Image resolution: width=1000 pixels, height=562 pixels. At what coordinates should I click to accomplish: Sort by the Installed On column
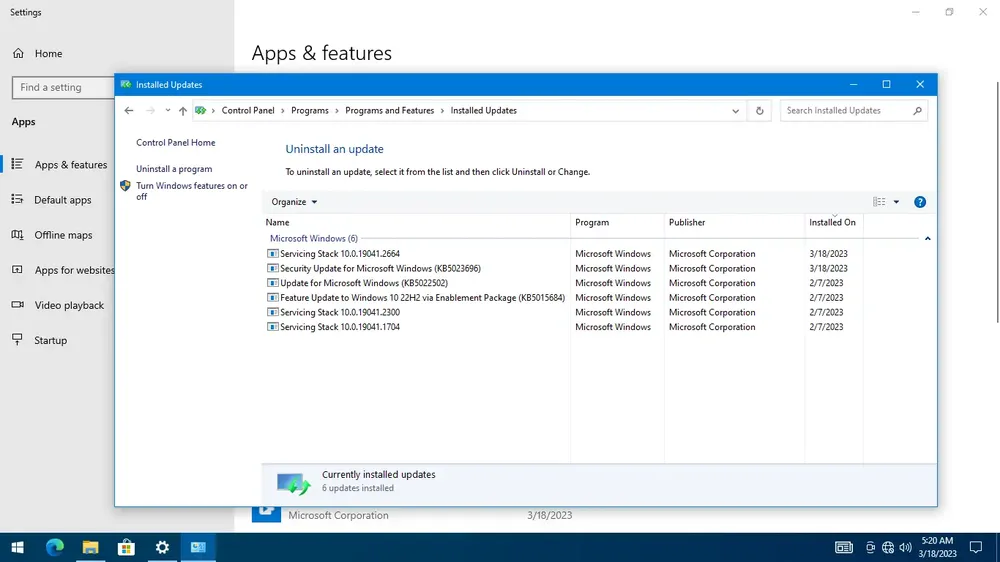tap(832, 222)
